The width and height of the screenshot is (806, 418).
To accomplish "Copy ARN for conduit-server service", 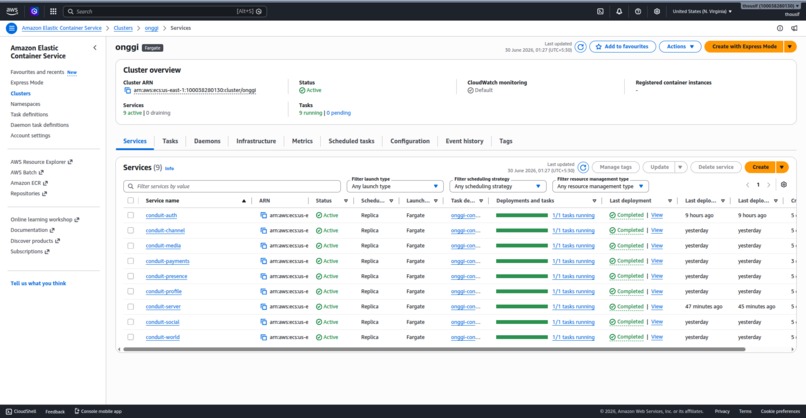I will coord(264,306).
